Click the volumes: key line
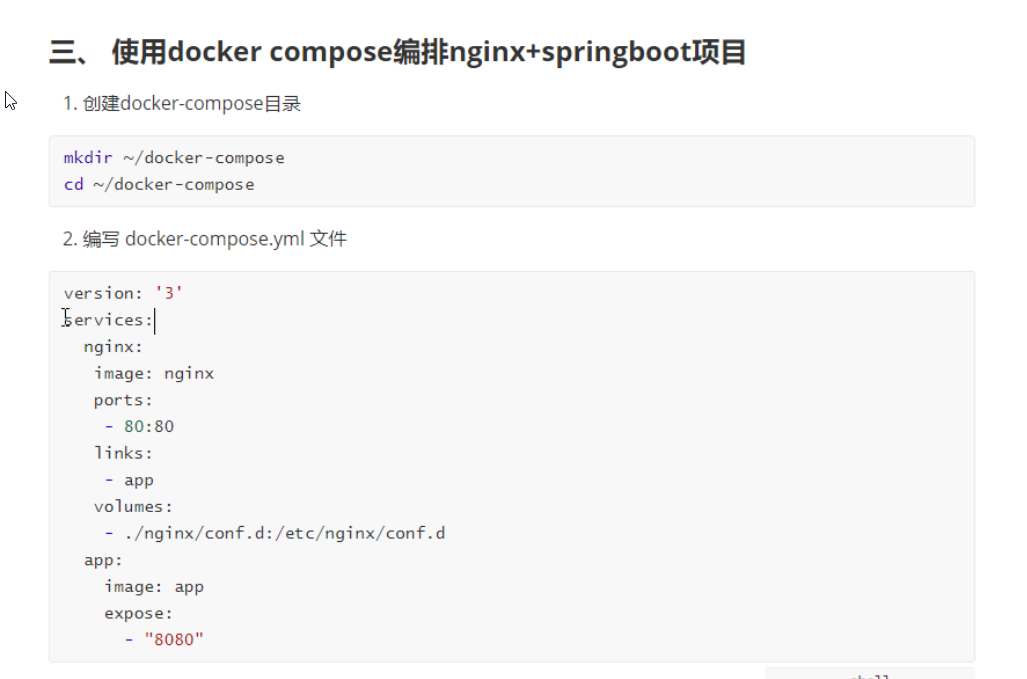The image size is (1027, 679). pos(133,507)
